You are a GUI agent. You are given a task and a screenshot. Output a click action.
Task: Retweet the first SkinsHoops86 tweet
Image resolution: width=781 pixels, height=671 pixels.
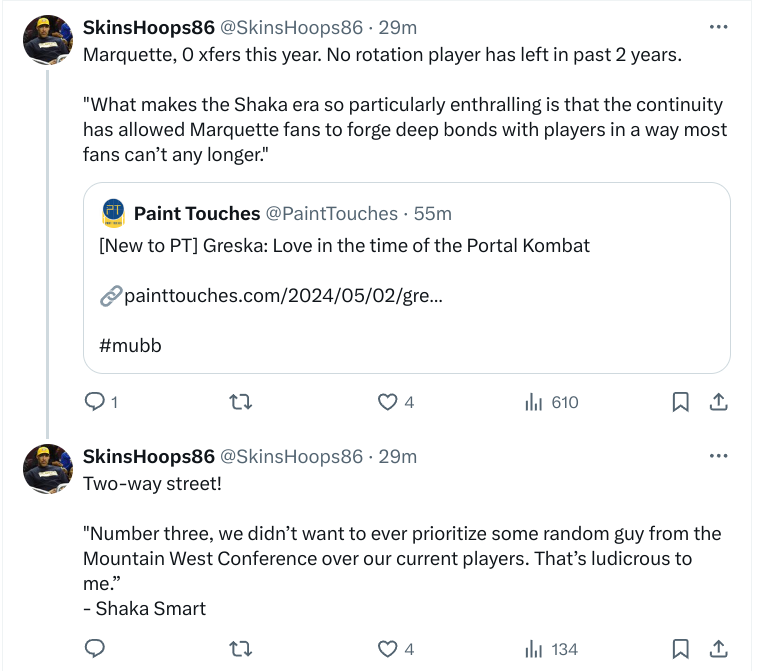pyautogui.click(x=240, y=402)
